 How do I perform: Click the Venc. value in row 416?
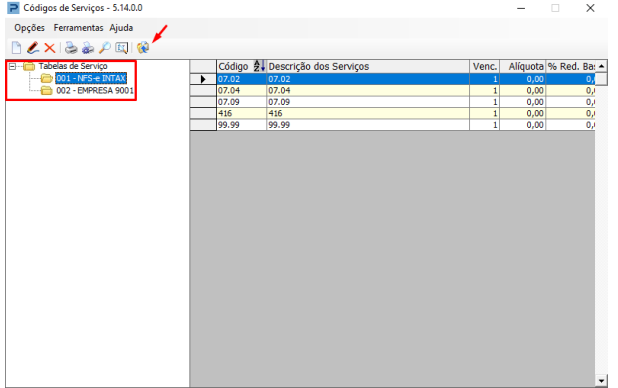click(485, 114)
